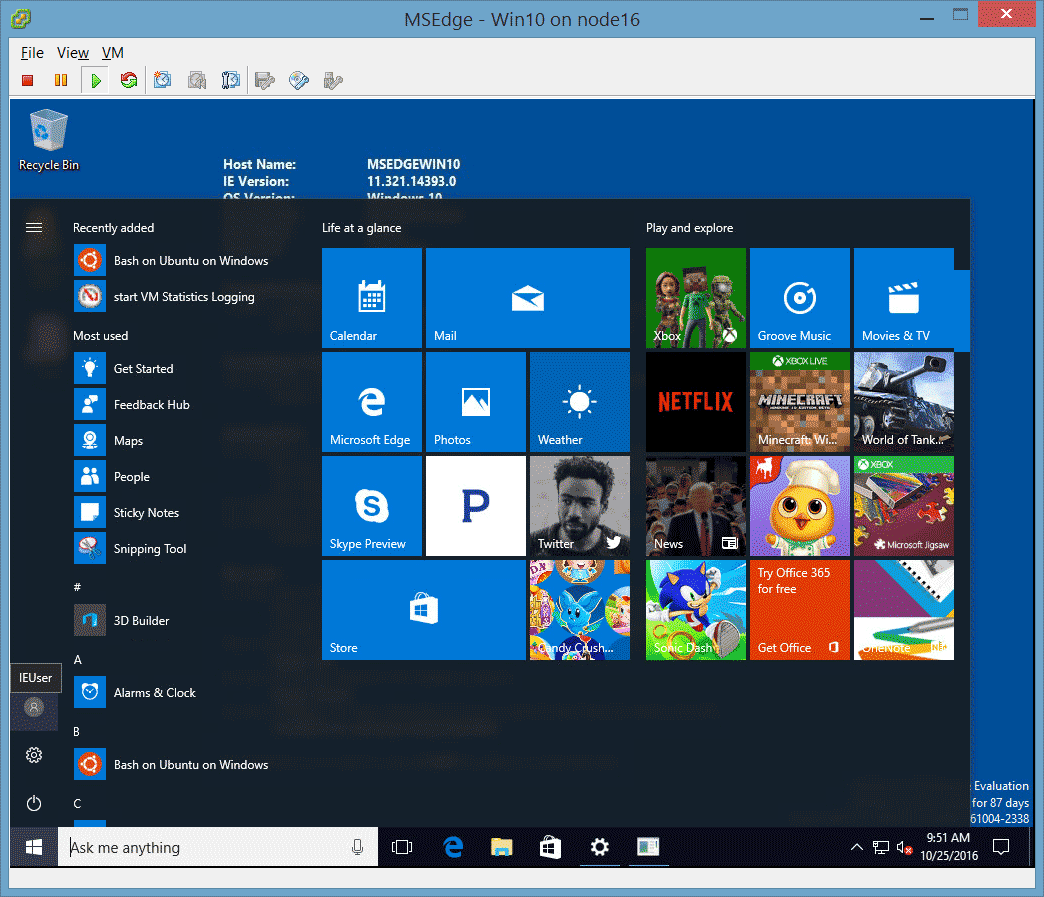Click the Power button in Start menu
Viewport: 1044px width, 897px height.
[x=34, y=804]
